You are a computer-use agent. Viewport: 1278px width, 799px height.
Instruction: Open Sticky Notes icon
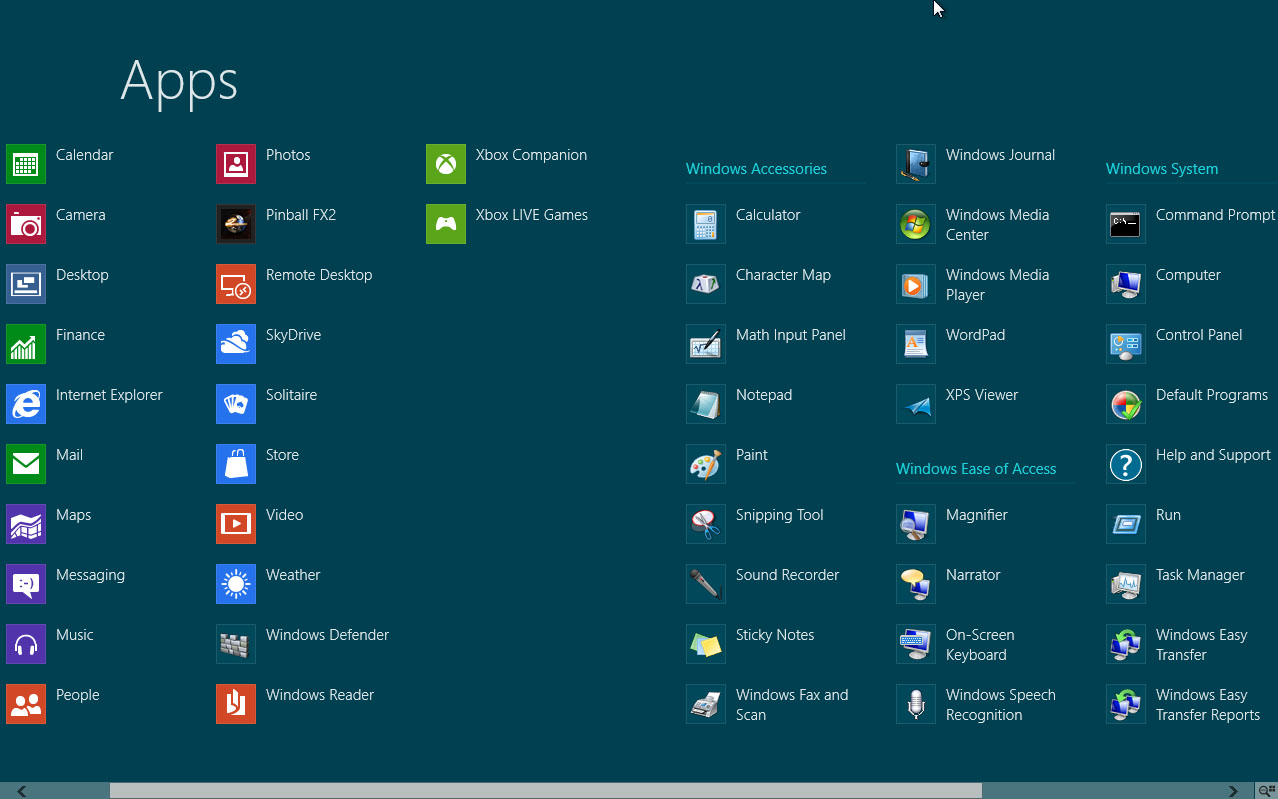point(706,644)
